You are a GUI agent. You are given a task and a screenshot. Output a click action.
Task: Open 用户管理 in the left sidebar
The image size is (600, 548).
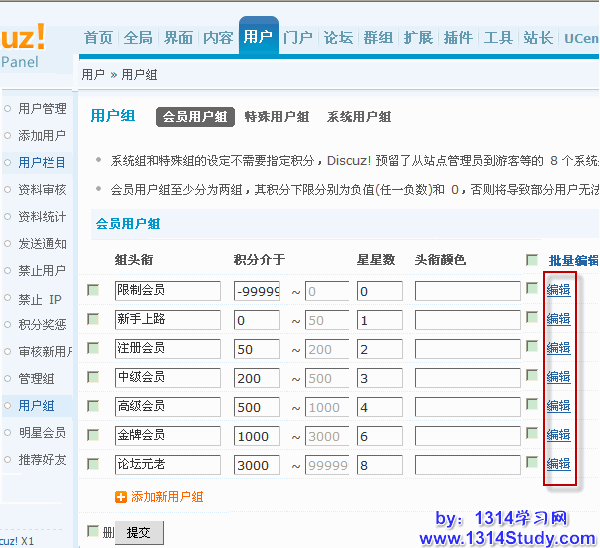pos(42,109)
